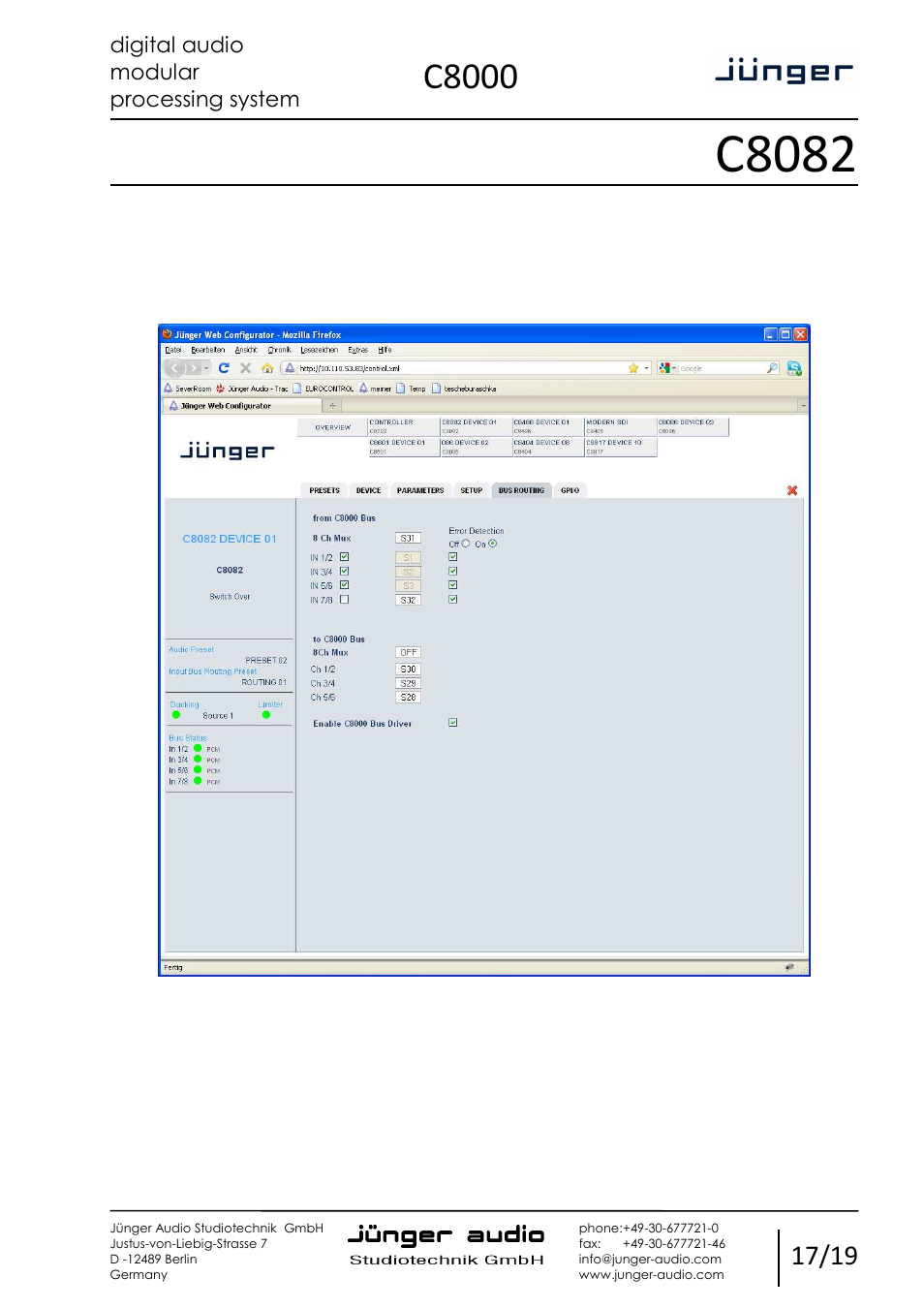The width and height of the screenshot is (924, 1309).
Task: Click the Firefox back arrow button
Action: point(174,368)
